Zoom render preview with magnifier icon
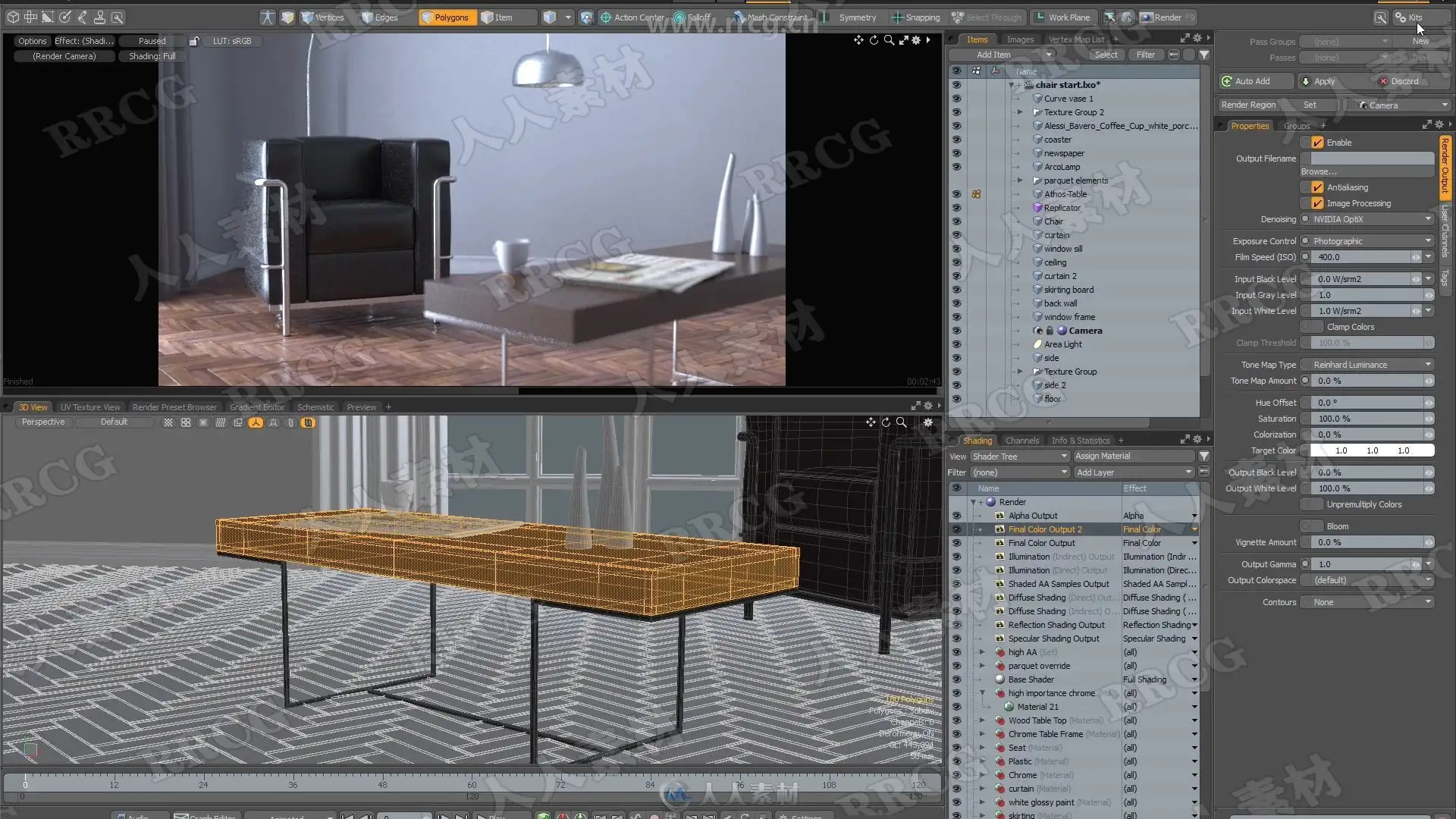 889,40
